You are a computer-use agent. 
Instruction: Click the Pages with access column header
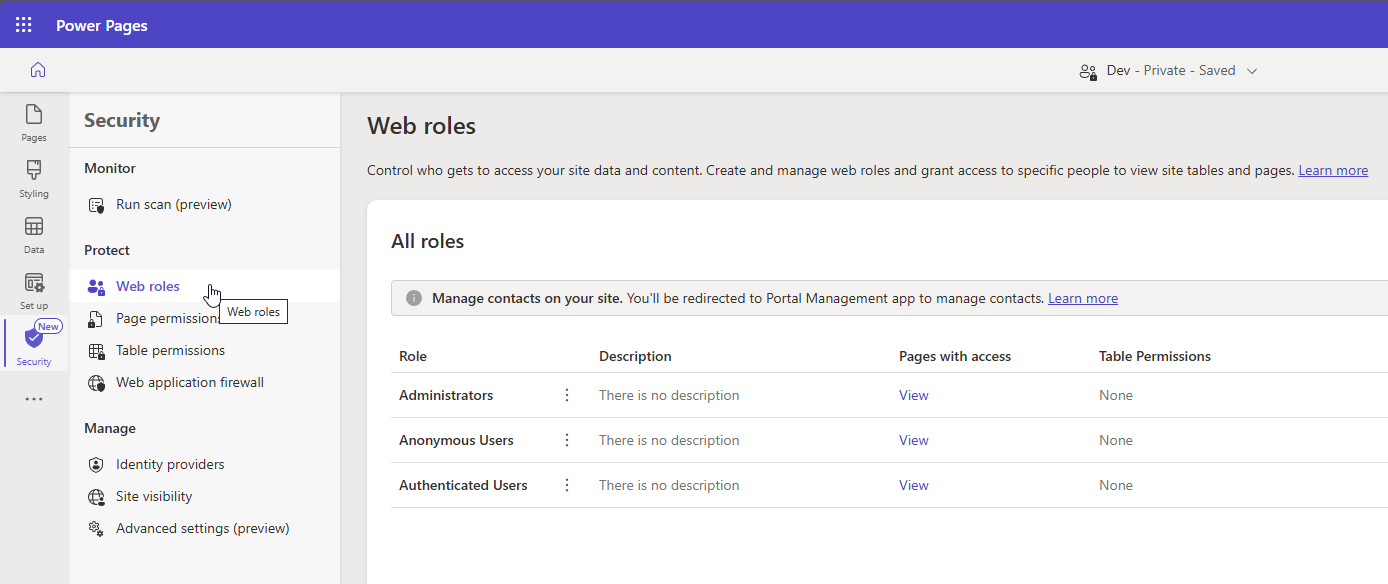(955, 356)
